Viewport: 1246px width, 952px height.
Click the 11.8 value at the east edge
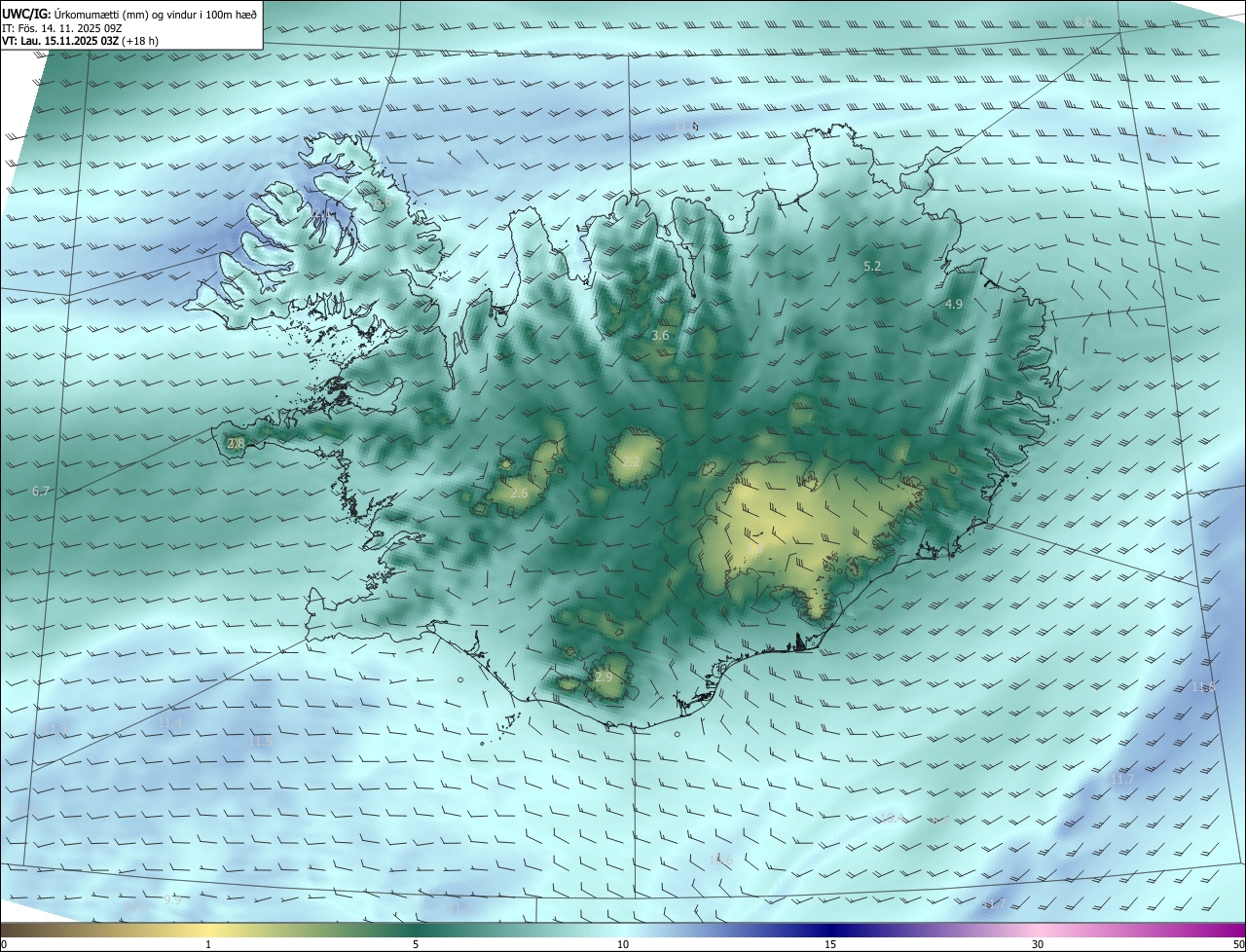click(1203, 687)
